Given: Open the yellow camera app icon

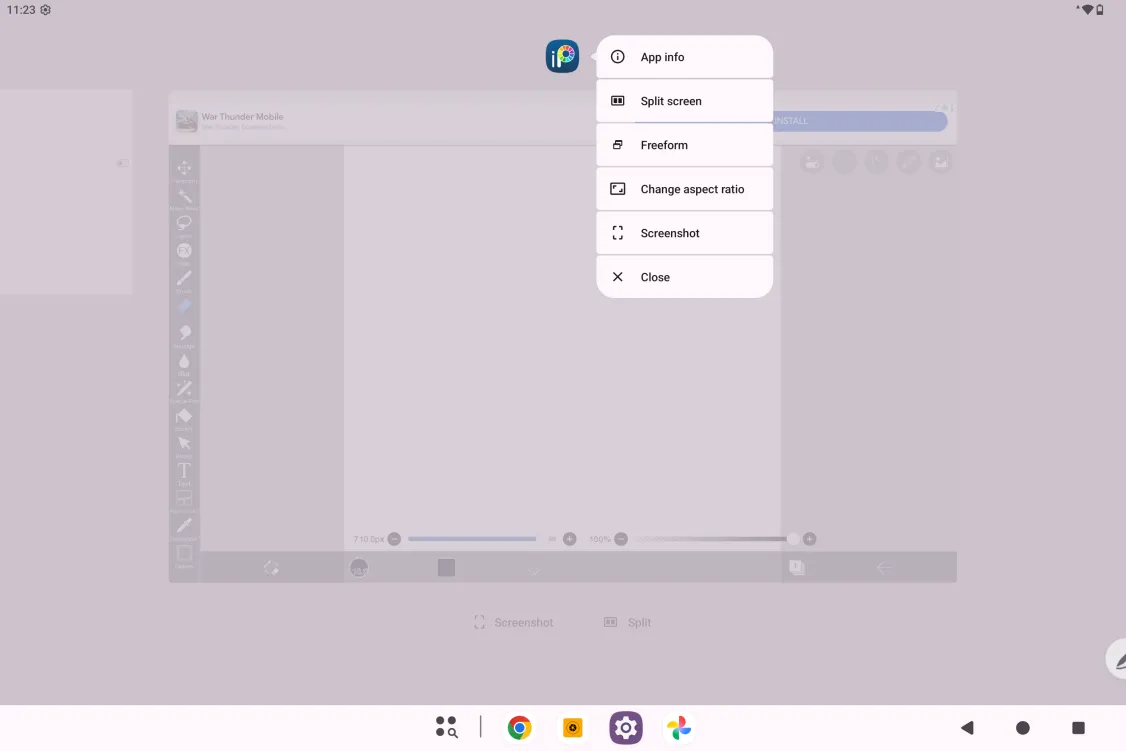Looking at the screenshot, I should coord(572,727).
